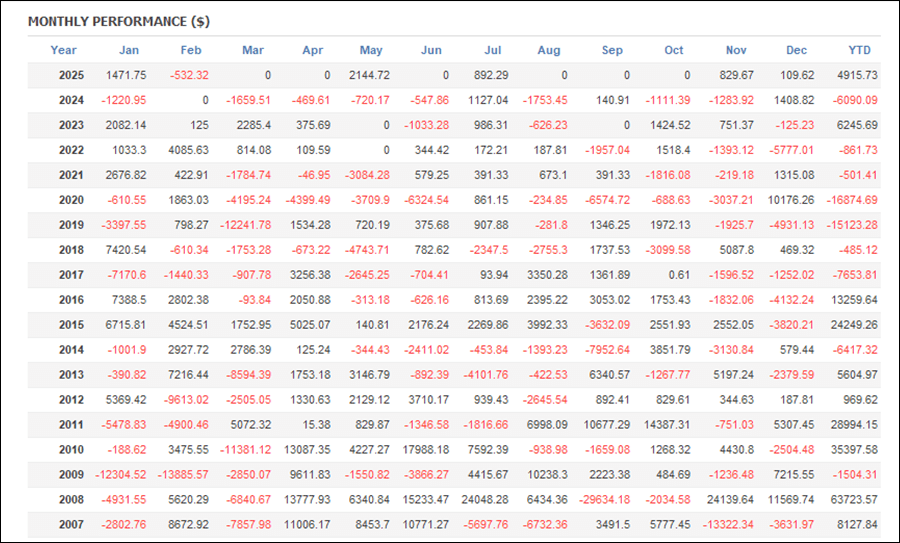Click the Monthly Performance ($) title
This screenshot has height=543, width=900.
(118, 21)
